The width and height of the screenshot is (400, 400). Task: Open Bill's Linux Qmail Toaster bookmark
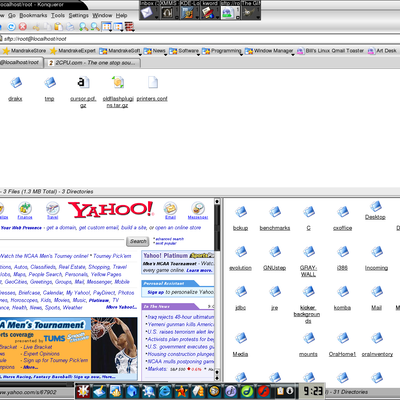(x=330, y=51)
